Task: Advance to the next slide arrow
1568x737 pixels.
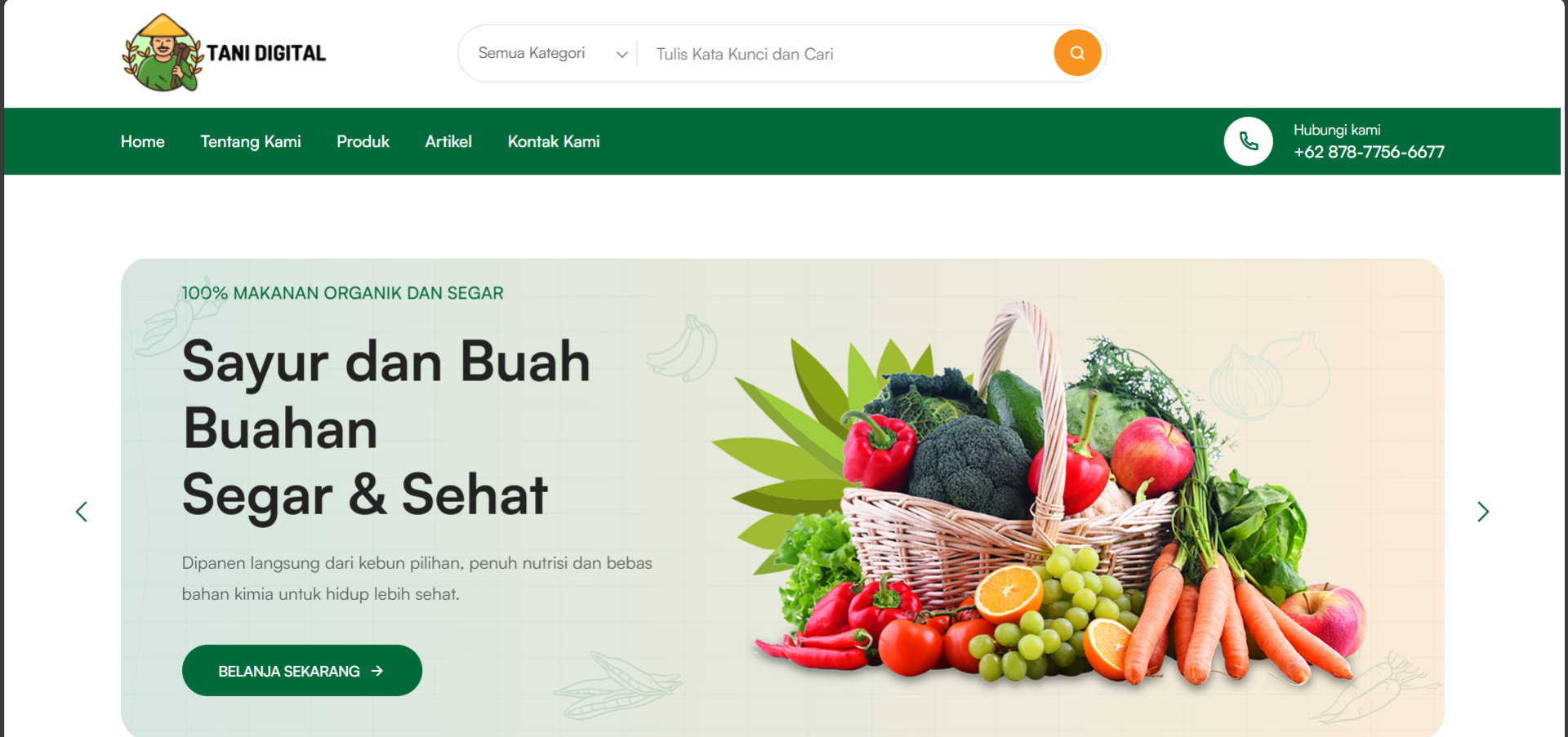Action: (x=1483, y=512)
